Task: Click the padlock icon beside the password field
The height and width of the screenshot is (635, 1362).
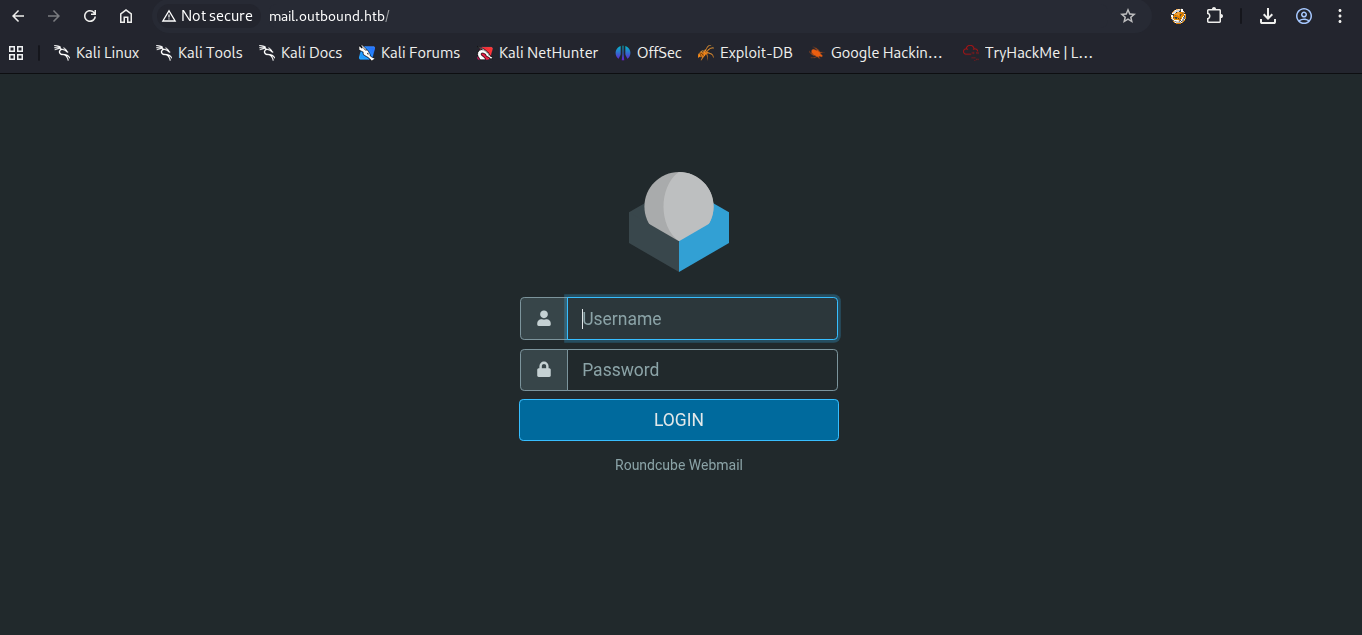Action: click(543, 369)
